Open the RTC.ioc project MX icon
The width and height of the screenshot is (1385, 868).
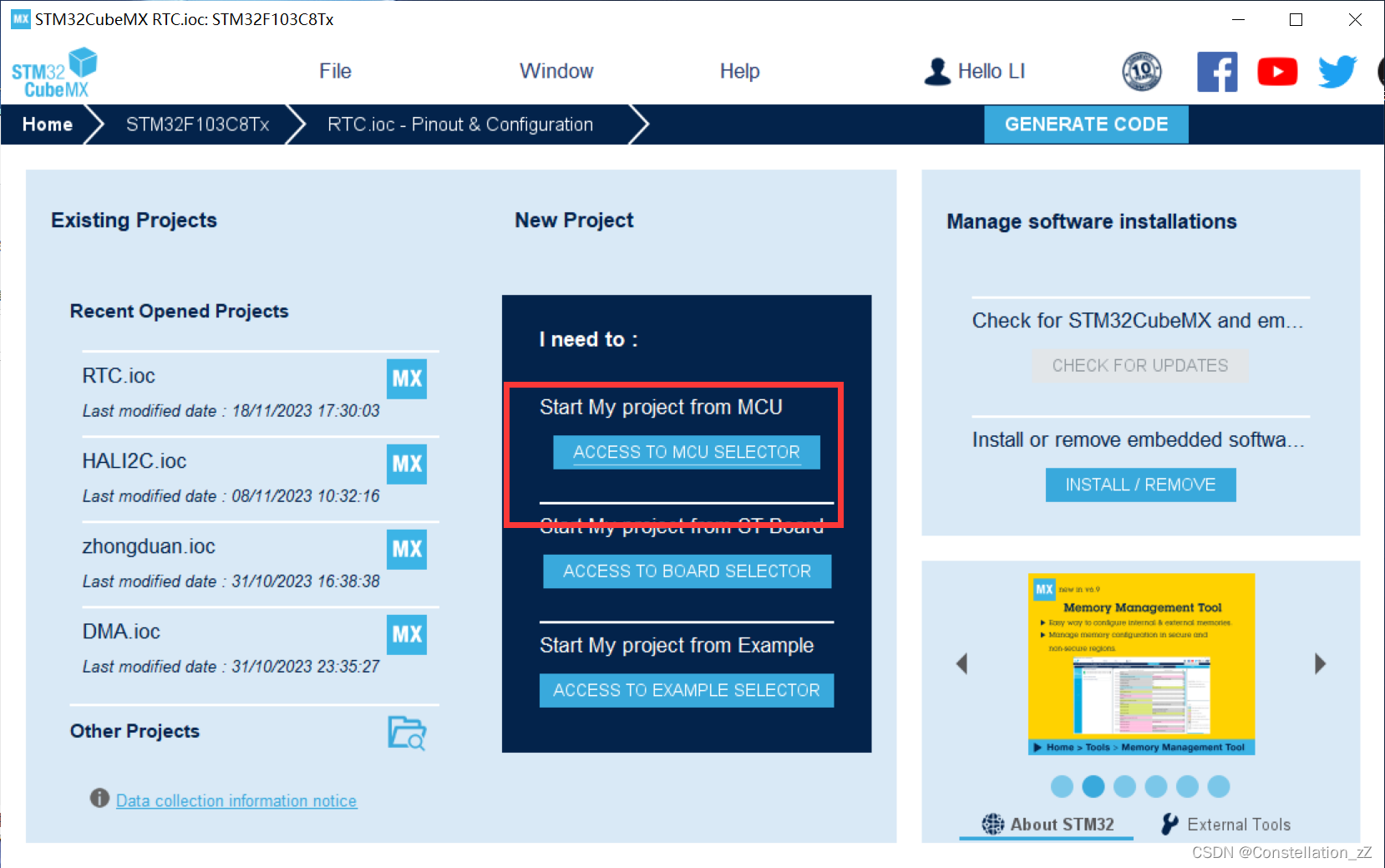pos(407,378)
